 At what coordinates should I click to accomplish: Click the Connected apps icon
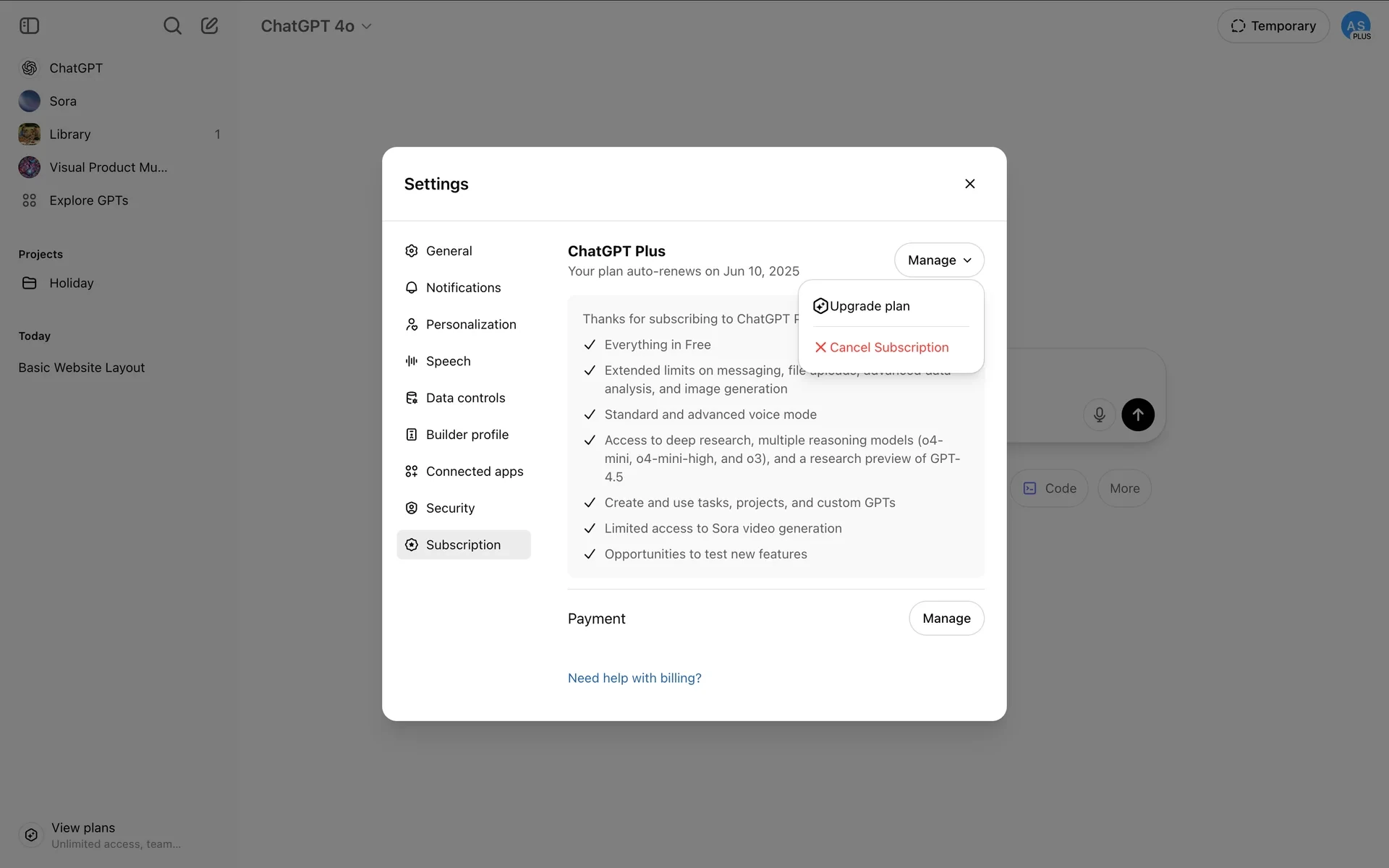click(x=412, y=472)
